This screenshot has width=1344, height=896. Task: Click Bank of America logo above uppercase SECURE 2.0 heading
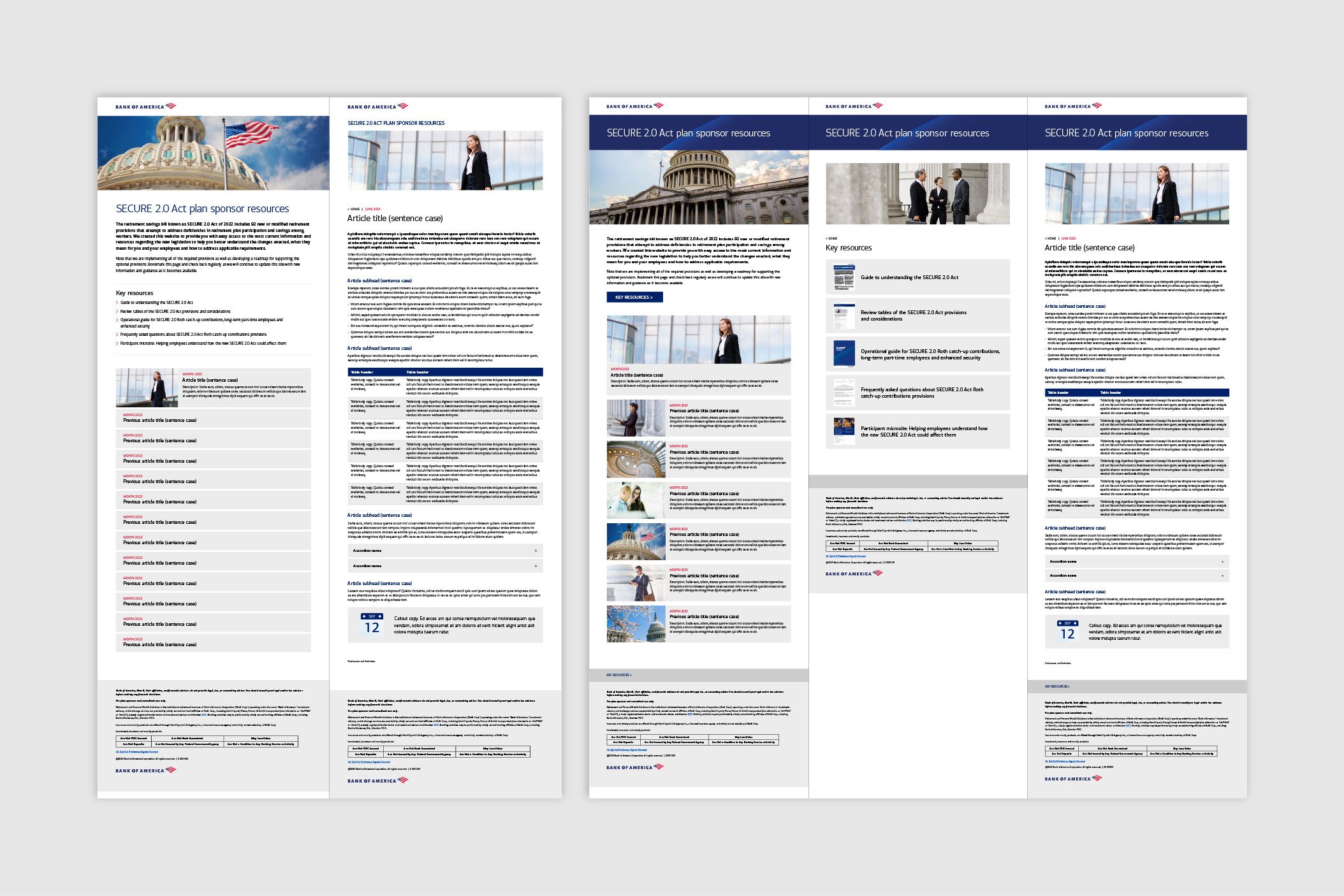(x=377, y=106)
